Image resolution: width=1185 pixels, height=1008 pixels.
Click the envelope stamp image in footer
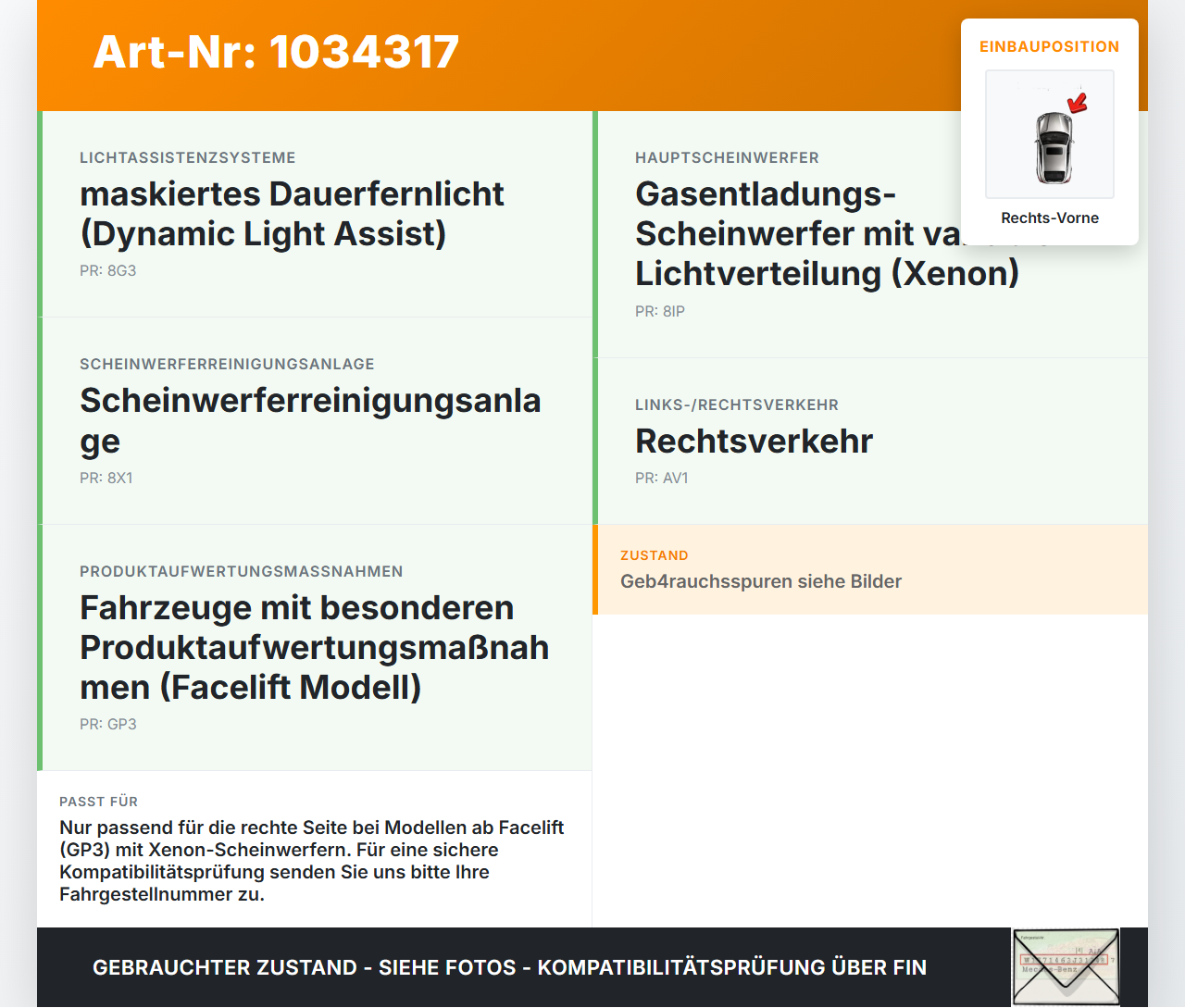[1066, 967]
